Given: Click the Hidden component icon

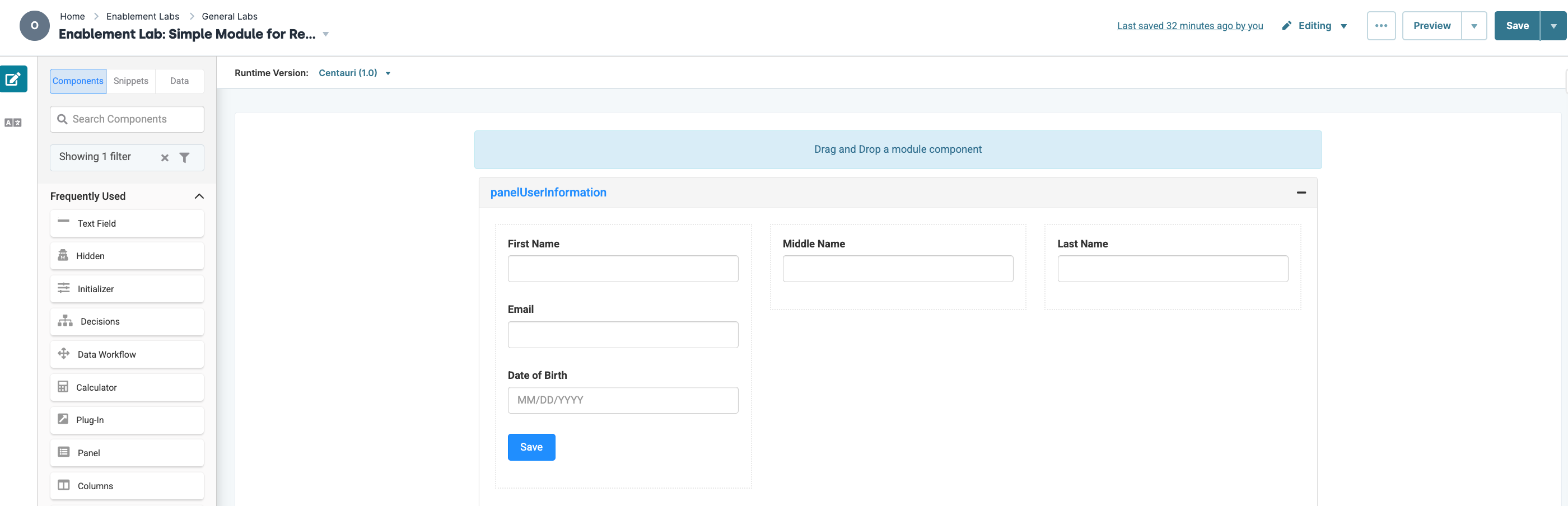Looking at the screenshot, I should 63,255.
